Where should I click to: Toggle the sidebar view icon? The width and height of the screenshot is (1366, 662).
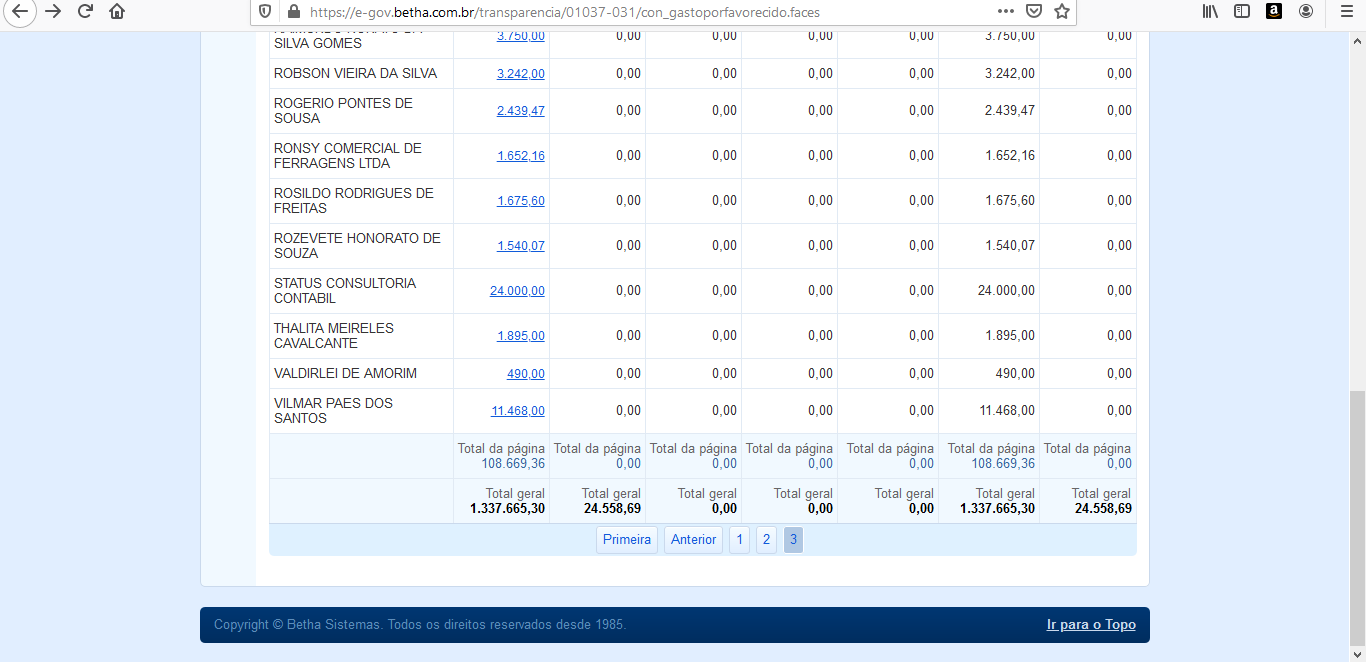pos(1242,11)
